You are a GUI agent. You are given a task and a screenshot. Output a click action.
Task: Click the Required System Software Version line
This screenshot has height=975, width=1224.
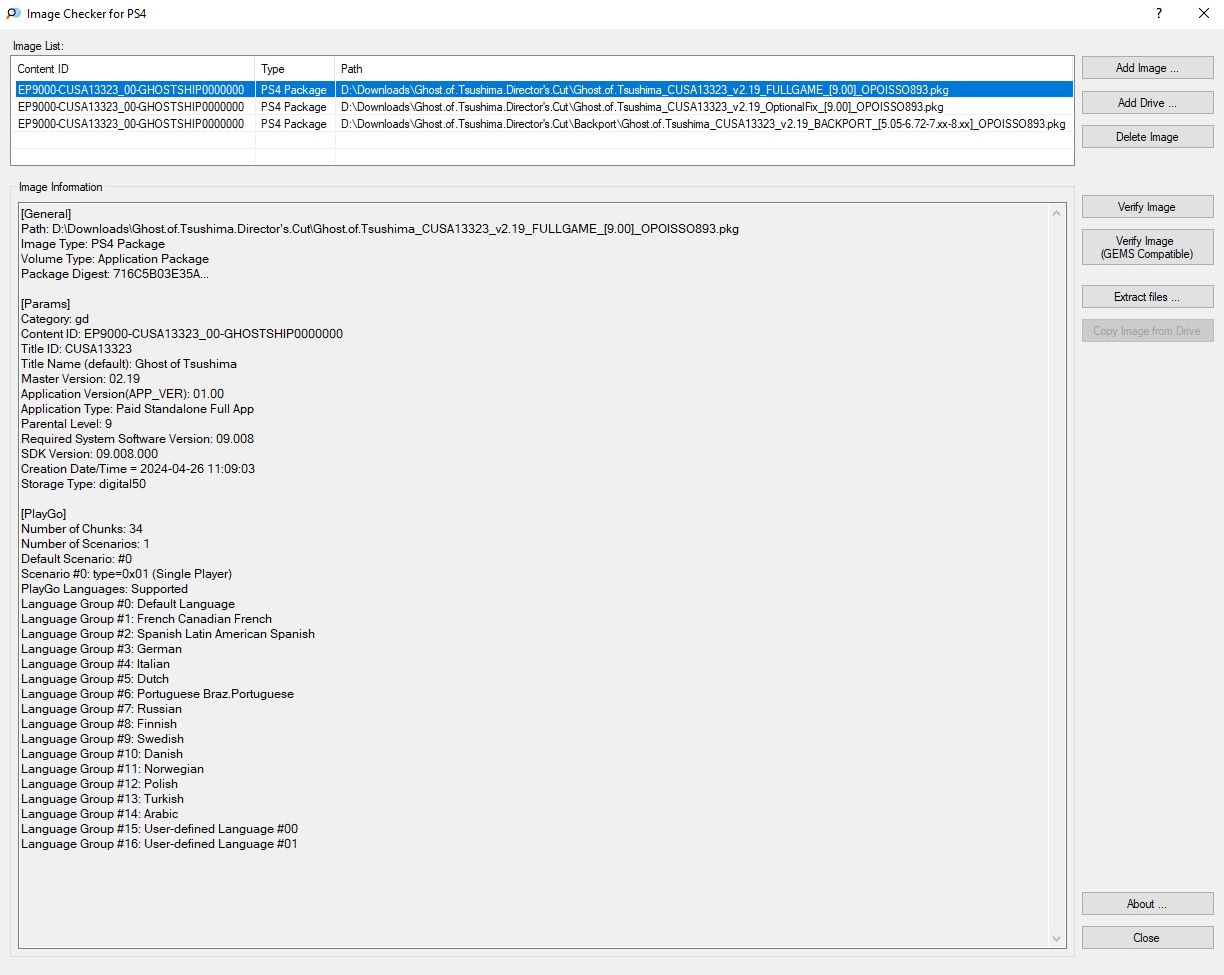(x=137, y=439)
